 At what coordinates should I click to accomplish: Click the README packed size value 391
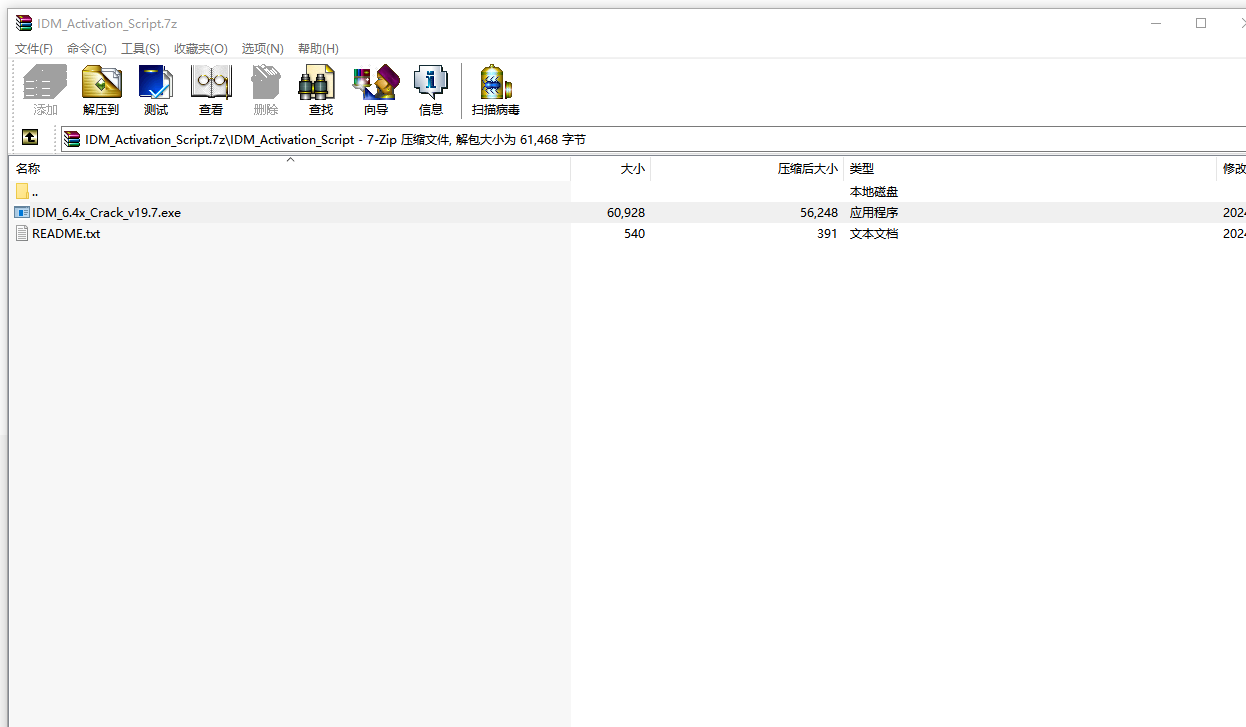(x=827, y=234)
